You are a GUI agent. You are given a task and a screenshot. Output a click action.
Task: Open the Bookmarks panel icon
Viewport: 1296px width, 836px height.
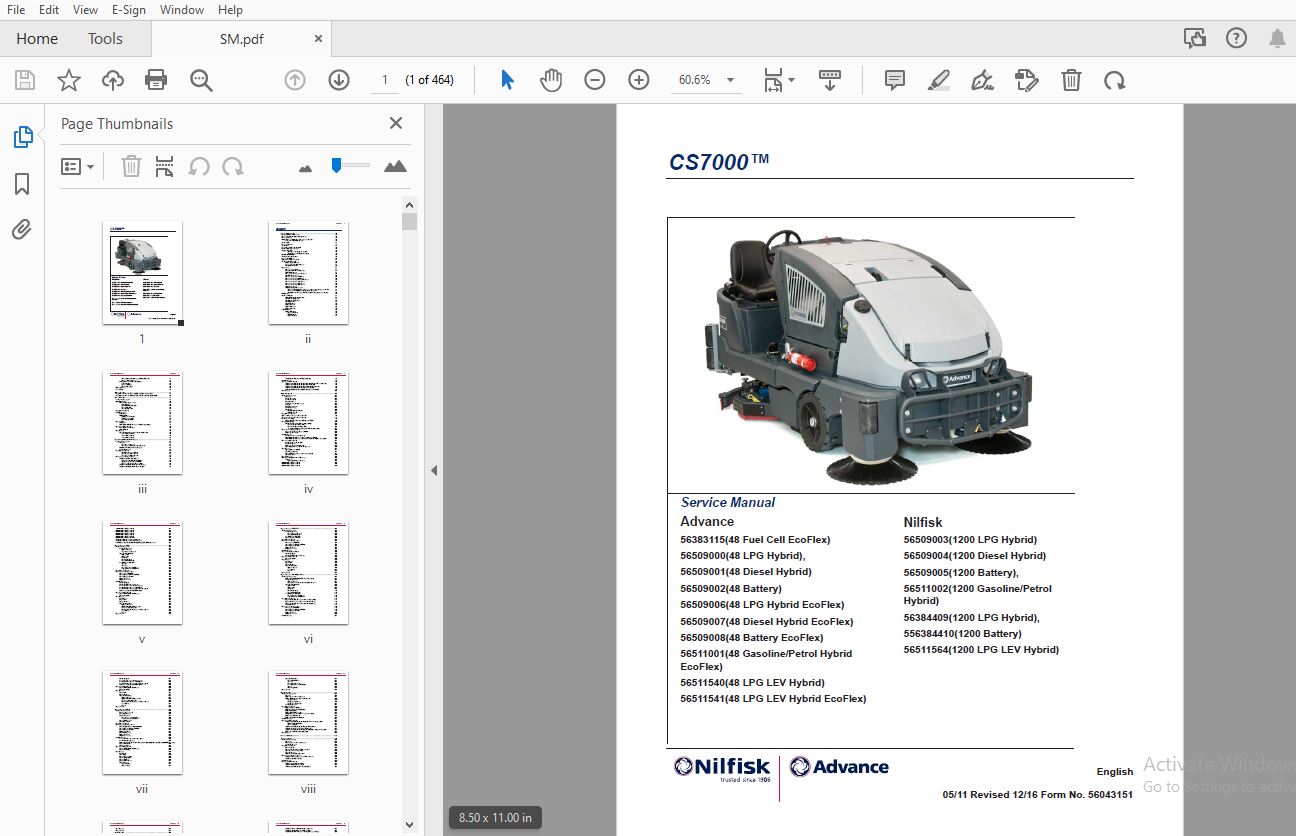pyautogui.click(x=22, y=184)
